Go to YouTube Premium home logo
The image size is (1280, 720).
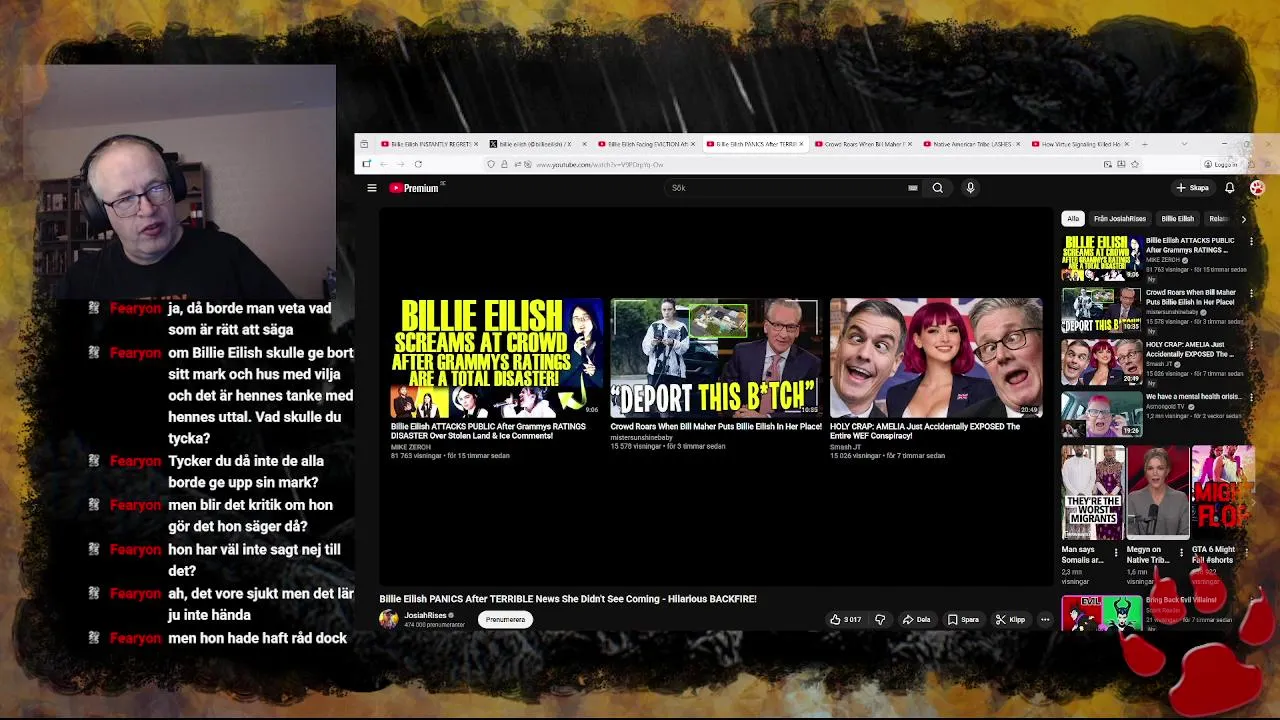[414, 188]
